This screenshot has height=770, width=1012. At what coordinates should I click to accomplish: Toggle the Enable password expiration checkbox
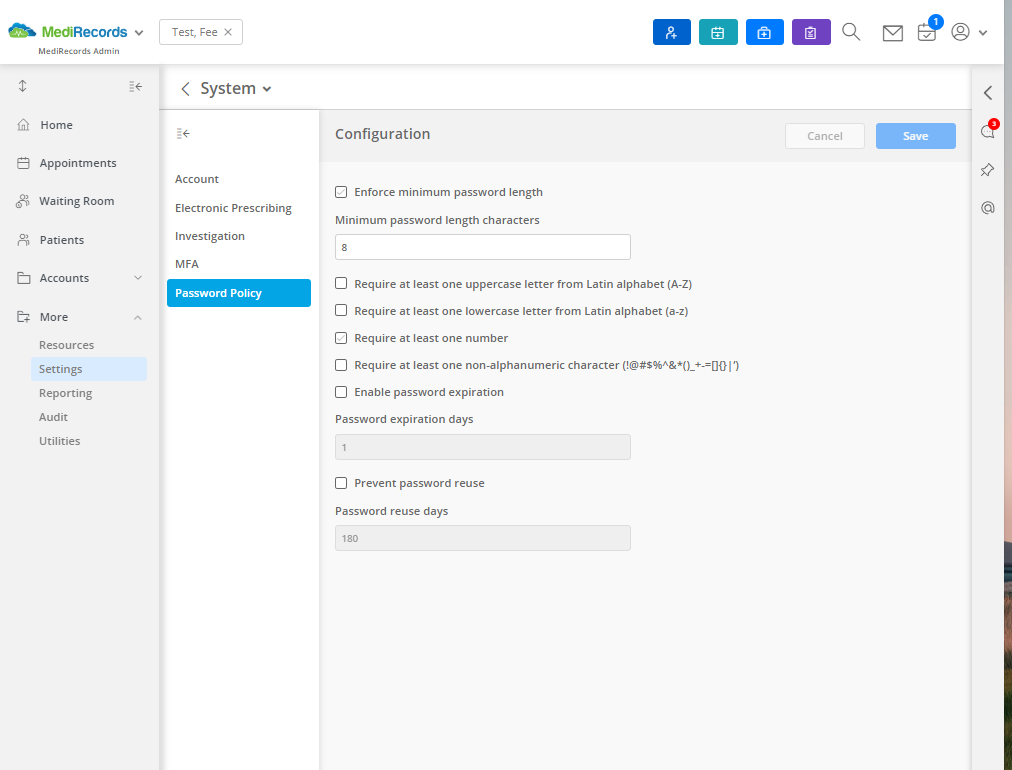click(x=341, y=392)
